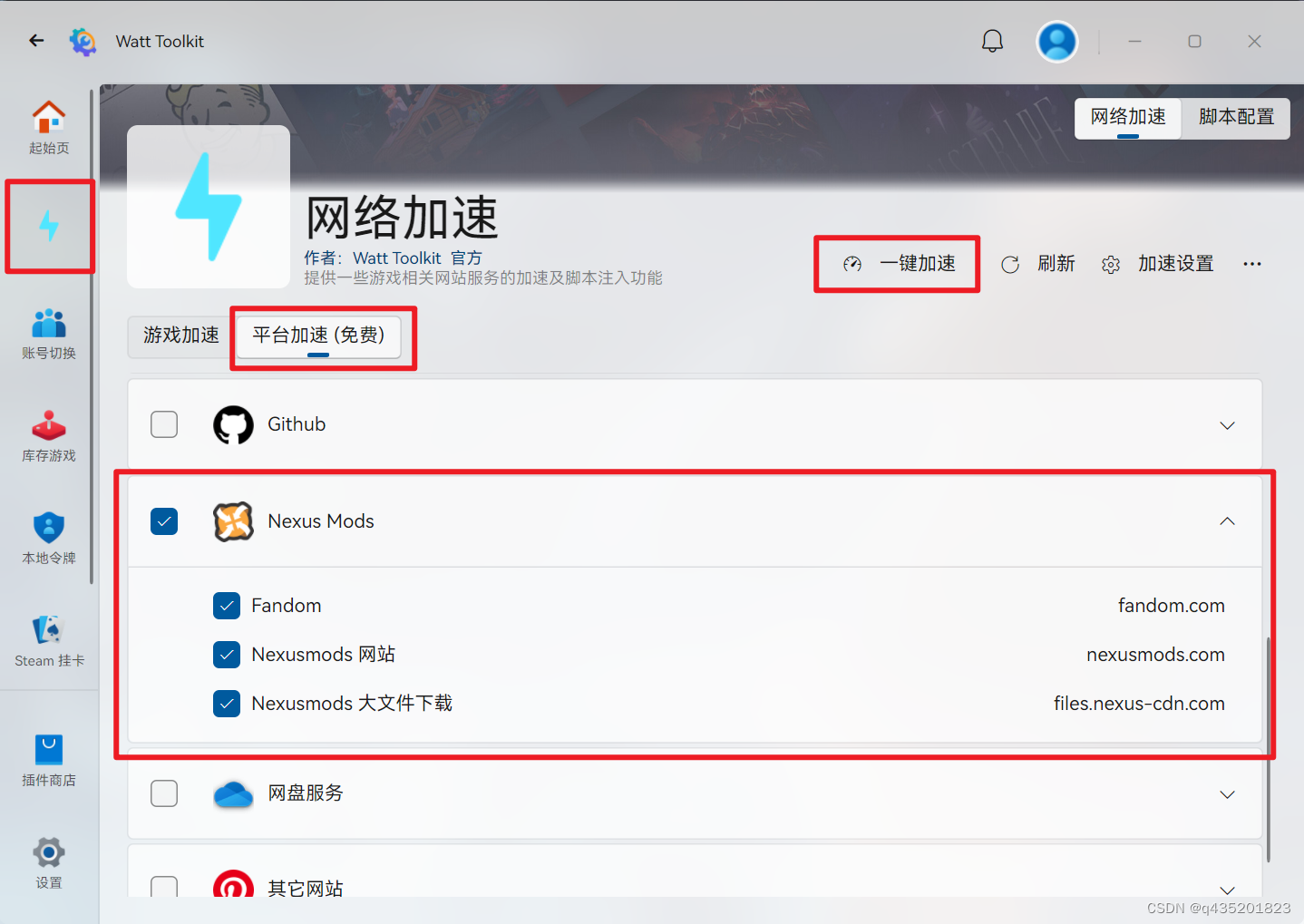Open 账号切换 account switch sidebar item
Image resolution: width=1304 pixels, height=924 pixels.
tap(49, 334)
